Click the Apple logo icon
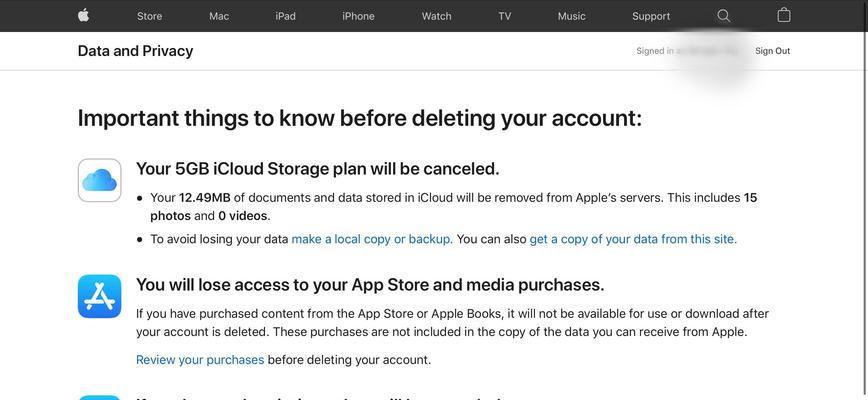The height and width of the screenshot is (400, 868). click(84, 15)
